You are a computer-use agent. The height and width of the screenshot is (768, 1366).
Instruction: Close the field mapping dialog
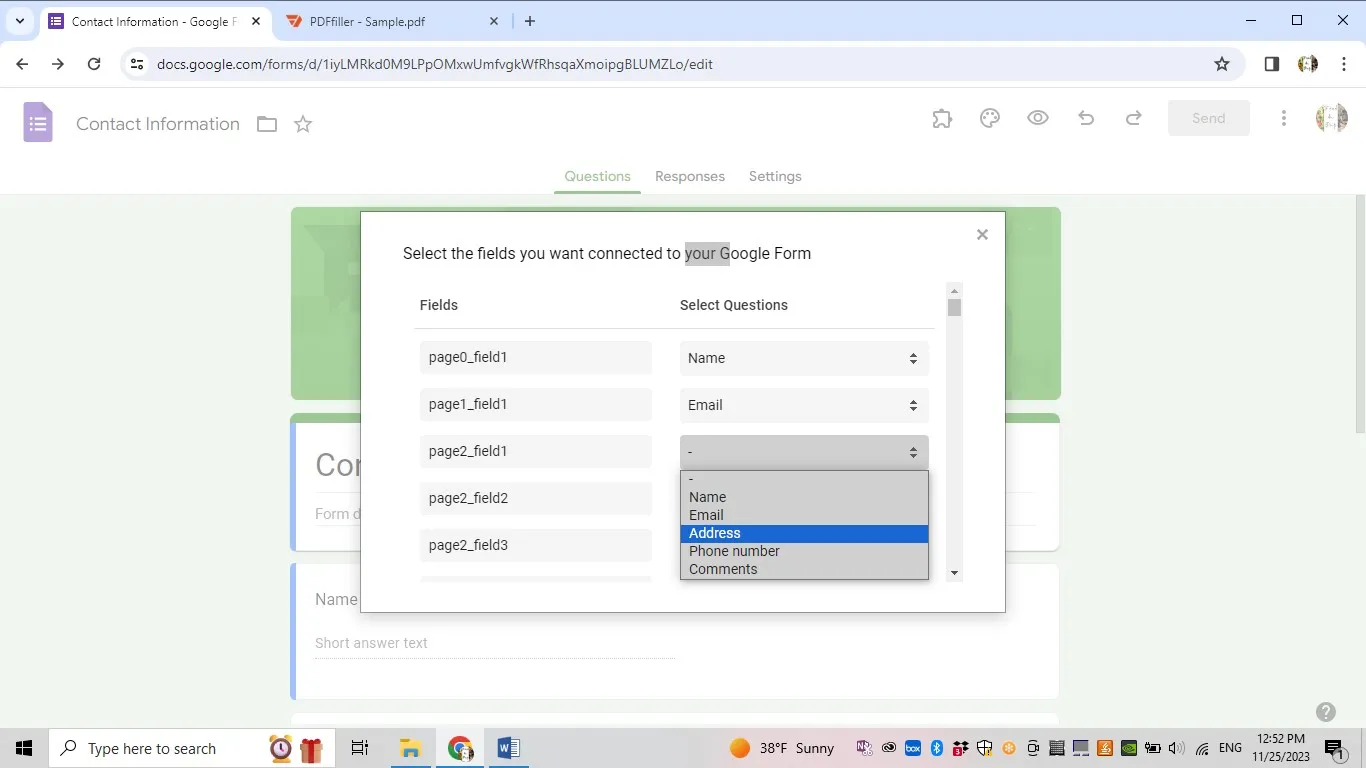pyautogui.click(x=981, y=234)
